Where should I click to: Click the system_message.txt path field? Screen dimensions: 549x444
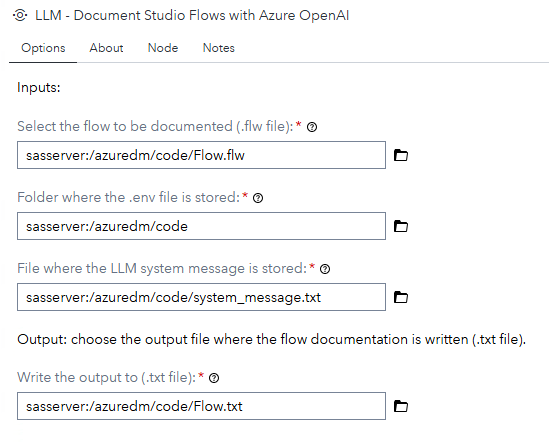click(x=201, y=297)
